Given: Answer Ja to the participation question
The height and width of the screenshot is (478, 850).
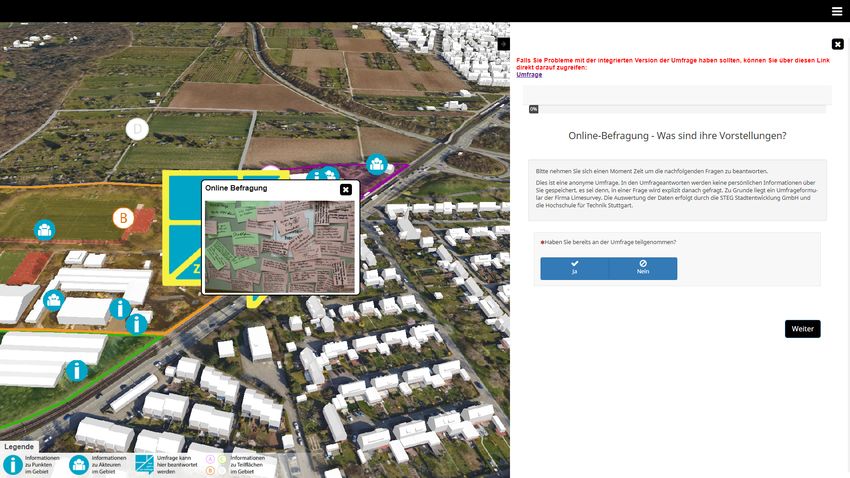Looking at the screenshot, I should pyautogui.click(x=575, y=268).
